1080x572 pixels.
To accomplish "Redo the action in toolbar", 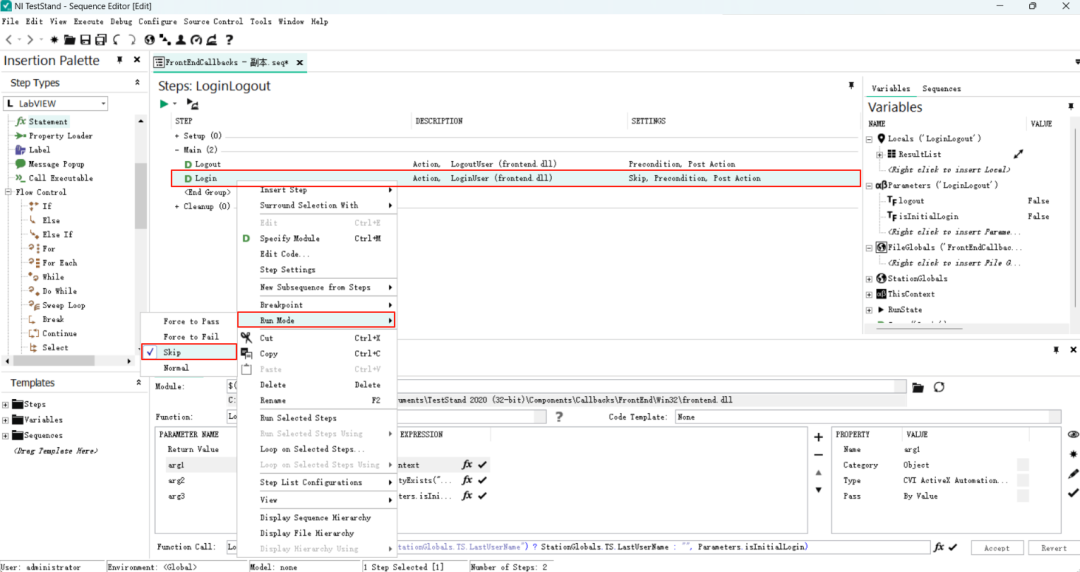I will tap(132, 40).
